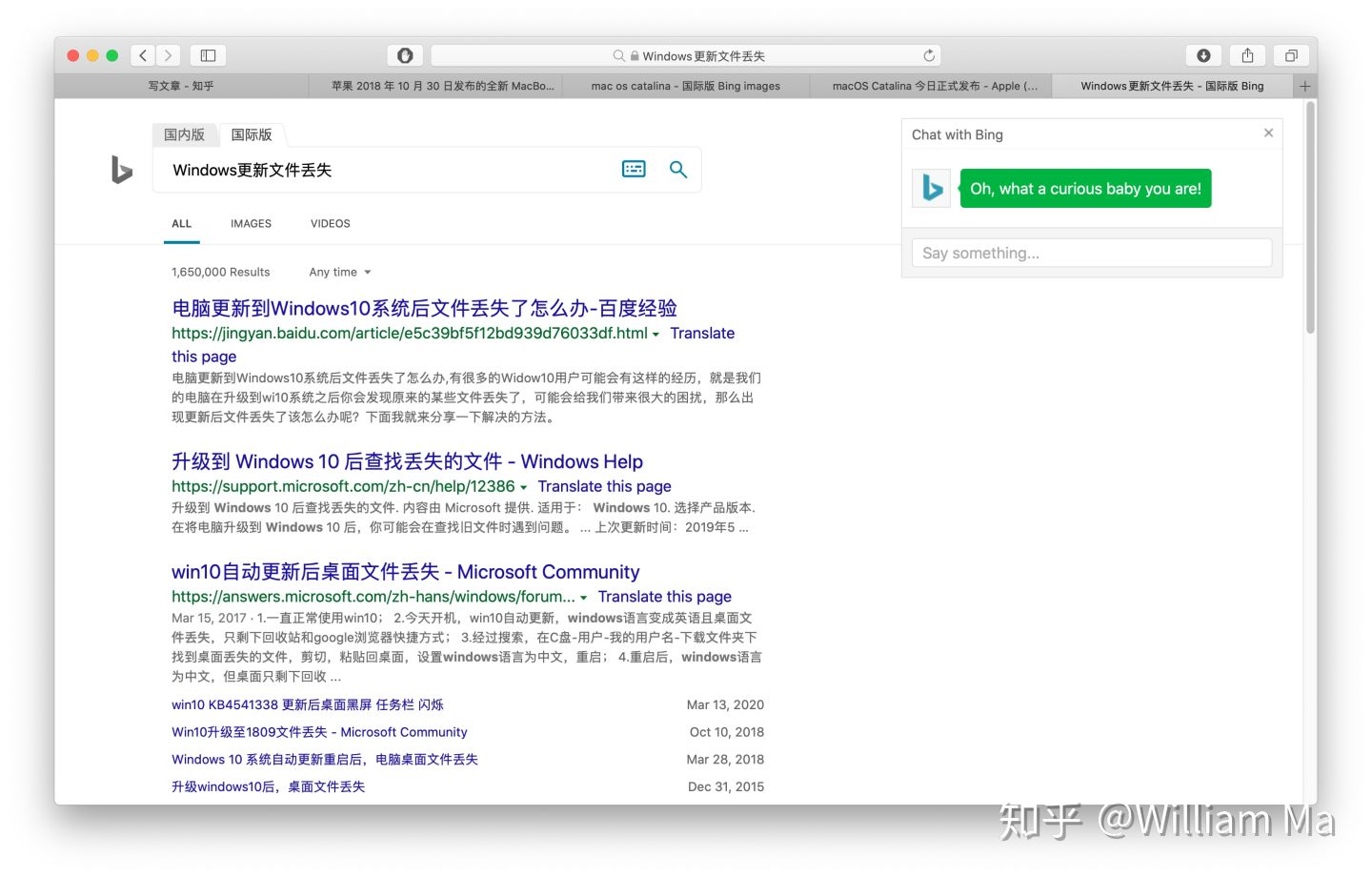Open the 'win10自动更新后桌面文件丢失' result link
The image size is (1372, 877).
tap(404, 571)
